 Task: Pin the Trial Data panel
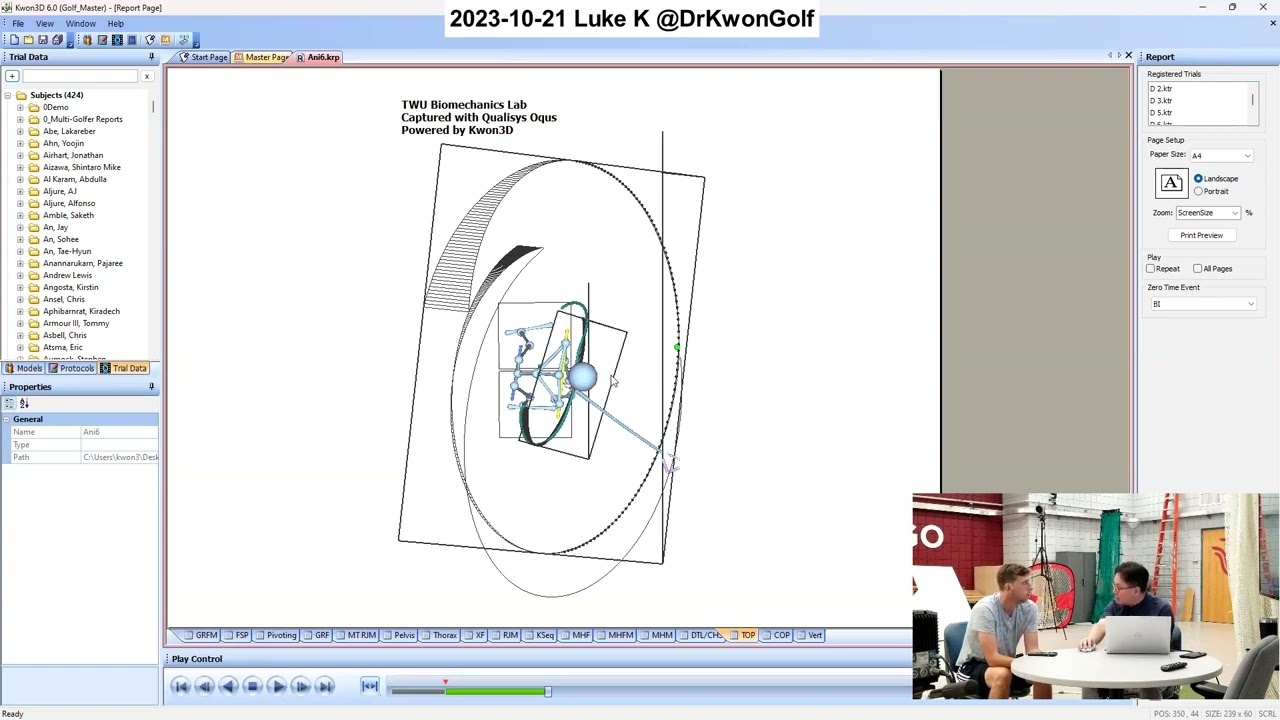152,57
